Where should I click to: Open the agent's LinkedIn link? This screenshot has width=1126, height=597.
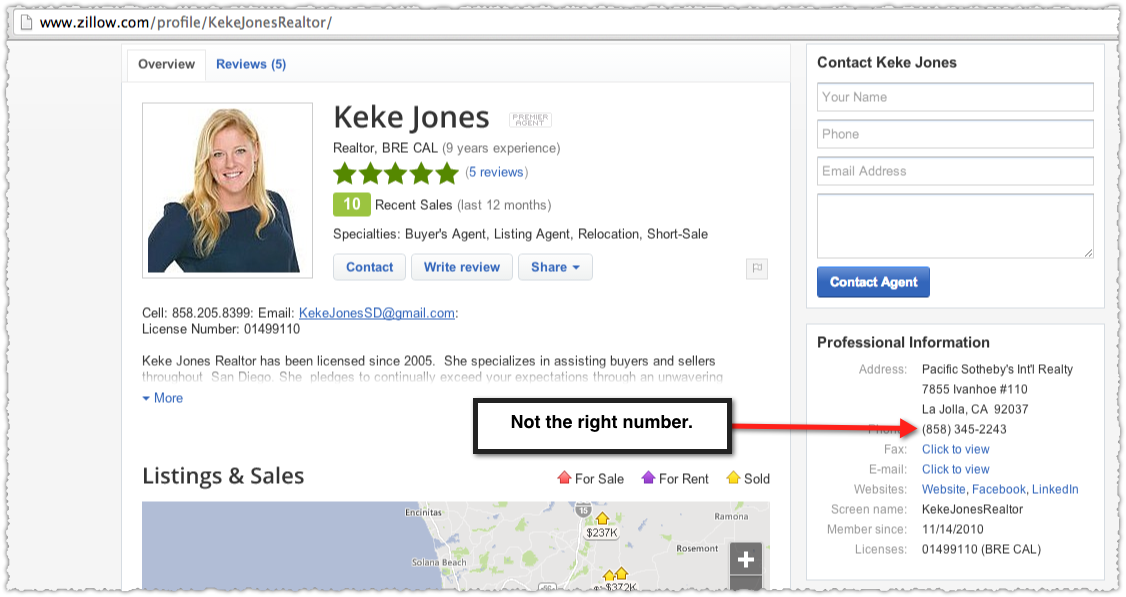pyautogui.click(x=1055, y=489)
